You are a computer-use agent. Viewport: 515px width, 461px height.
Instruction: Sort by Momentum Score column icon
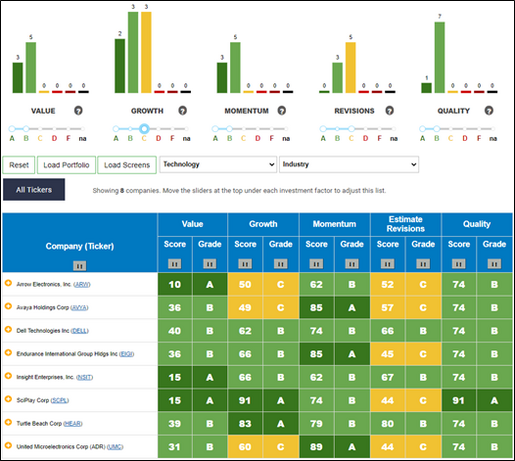point(316,264)
